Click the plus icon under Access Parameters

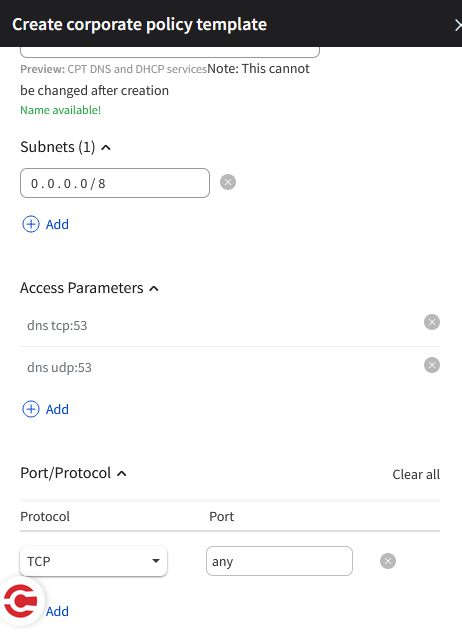(x=31, y=409)
